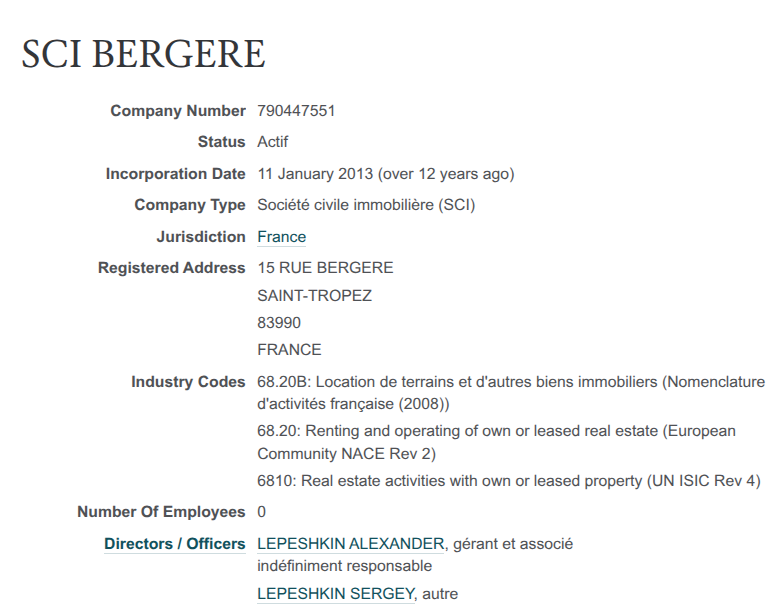Select the SAINT-TROPEZ address line

pos(314,296)
